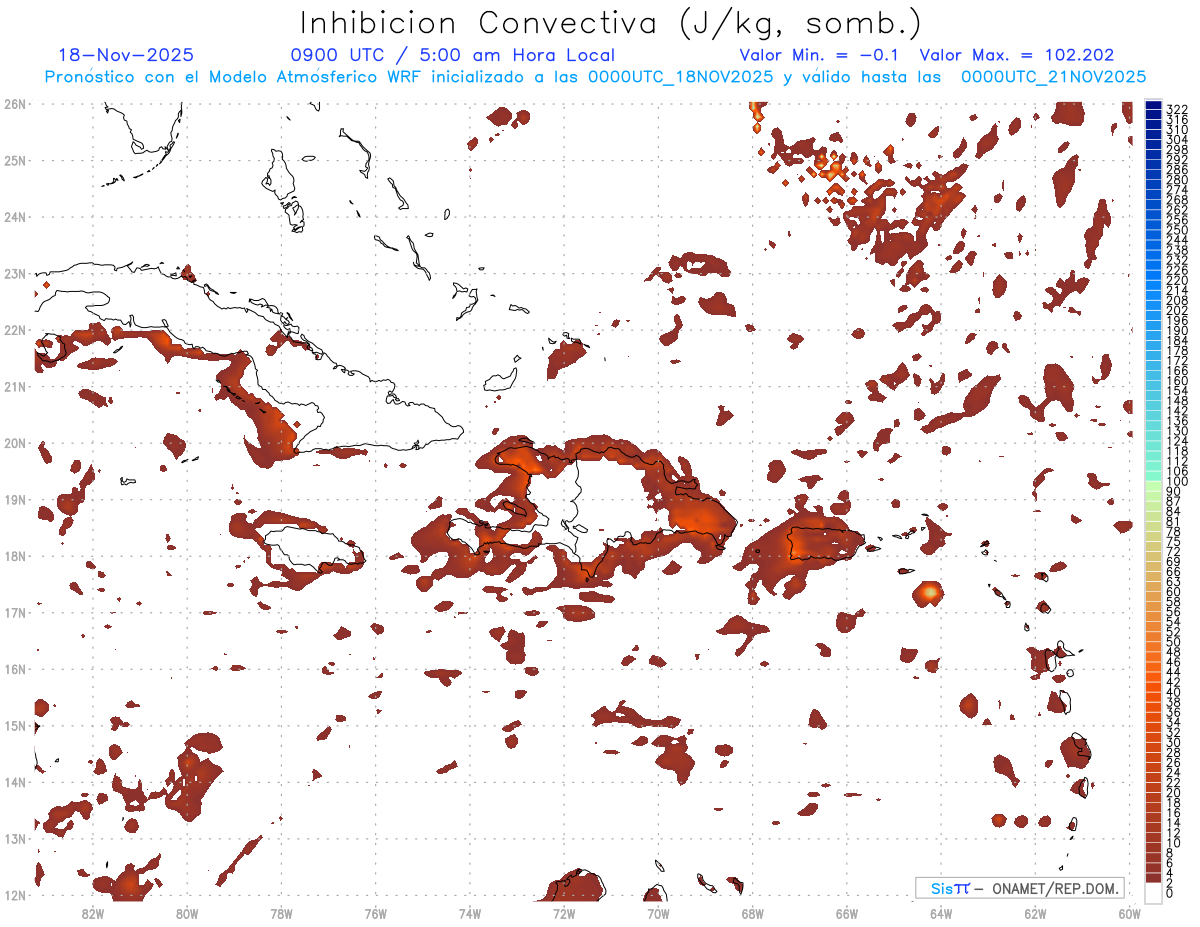This screenshot has height=927, width=1200.
Task: Click the "68W" longitude label
Action: [753, 913]
